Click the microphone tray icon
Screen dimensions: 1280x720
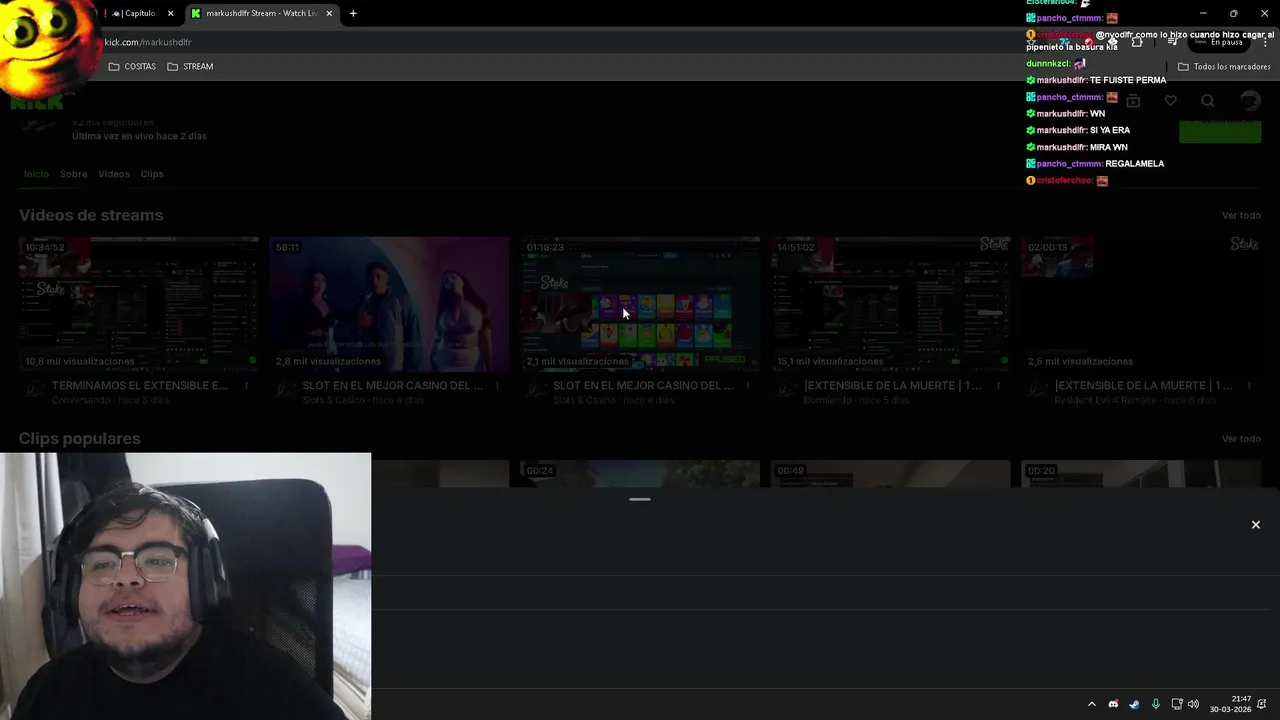point(1156,704)
